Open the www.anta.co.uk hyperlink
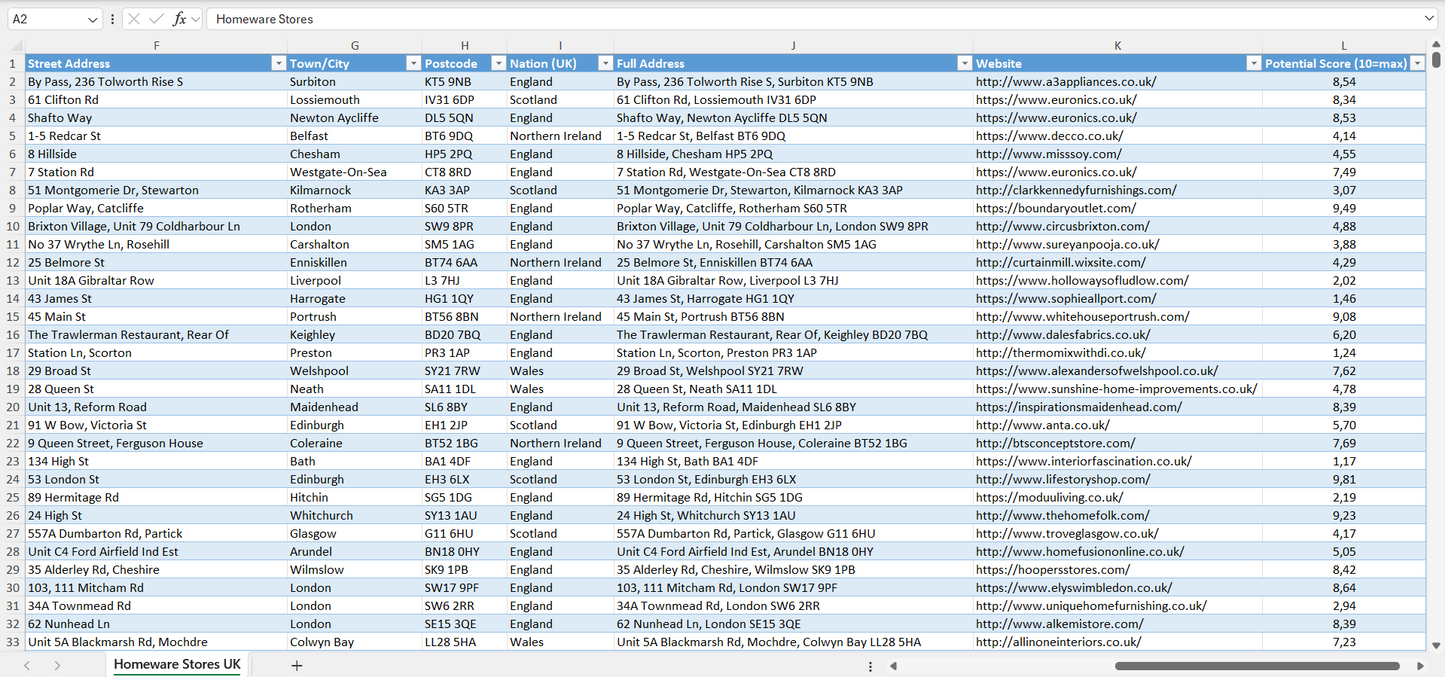Viewport: 1445px width, 677px height. tap(1042, 424)
